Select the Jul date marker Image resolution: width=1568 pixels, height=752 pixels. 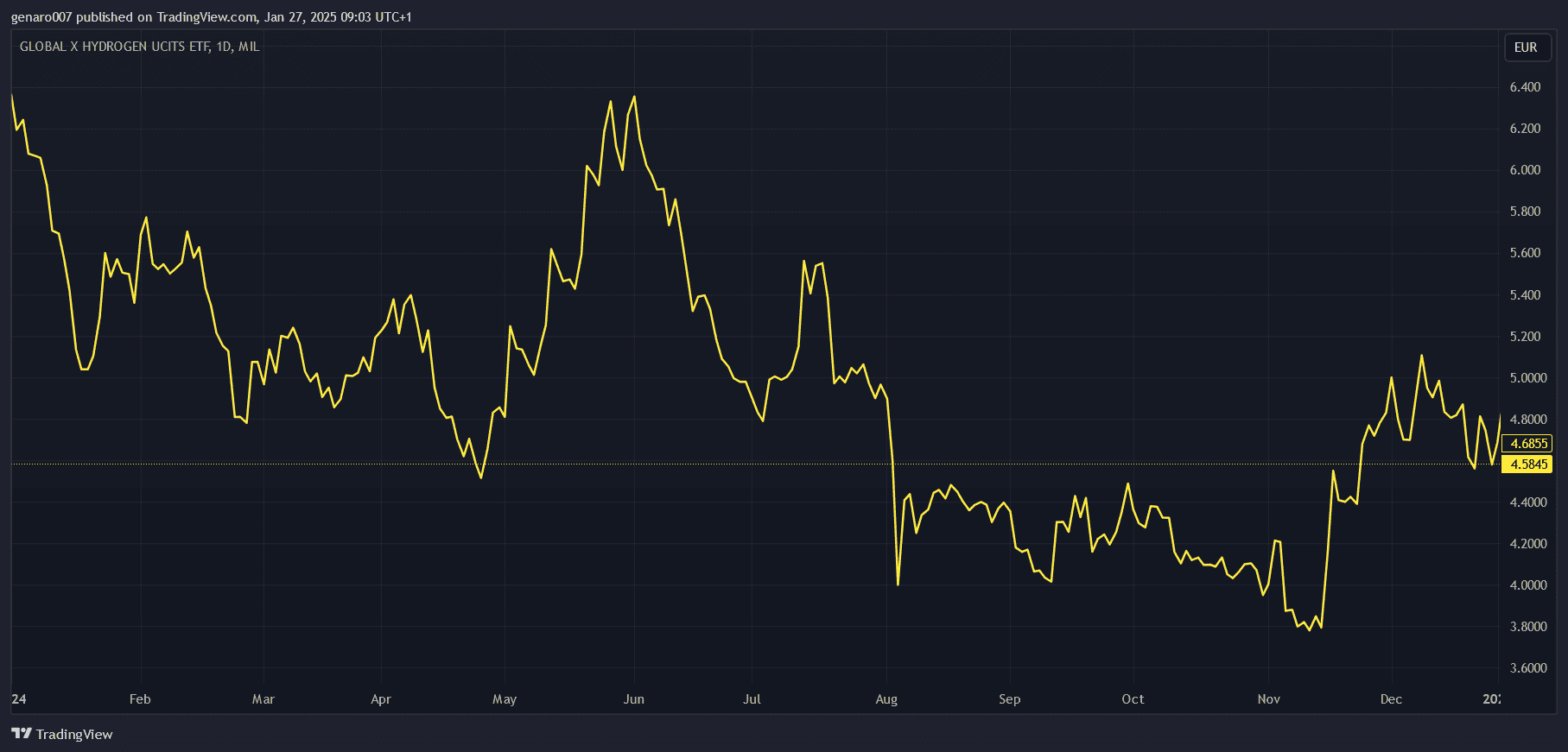click(752, 699)
